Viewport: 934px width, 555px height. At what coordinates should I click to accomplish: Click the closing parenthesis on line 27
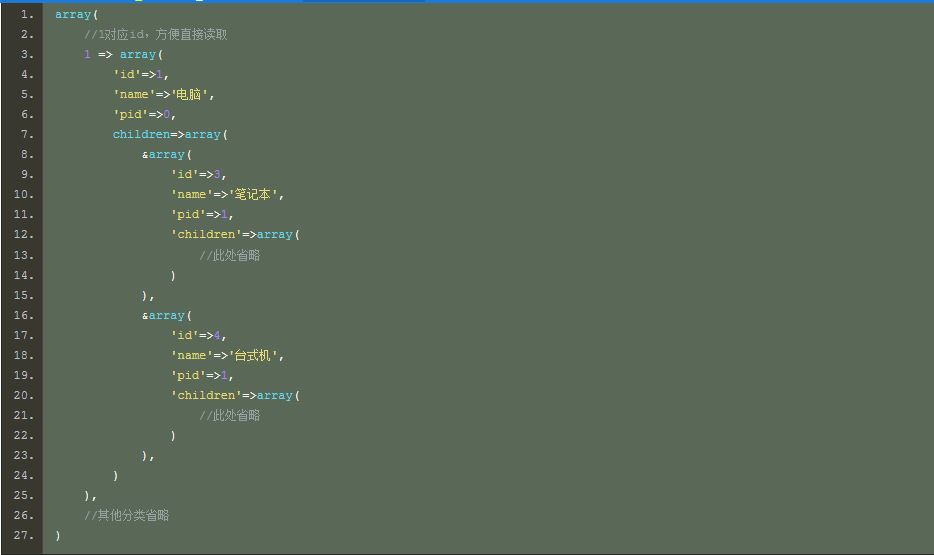click(x=58, y=535)
